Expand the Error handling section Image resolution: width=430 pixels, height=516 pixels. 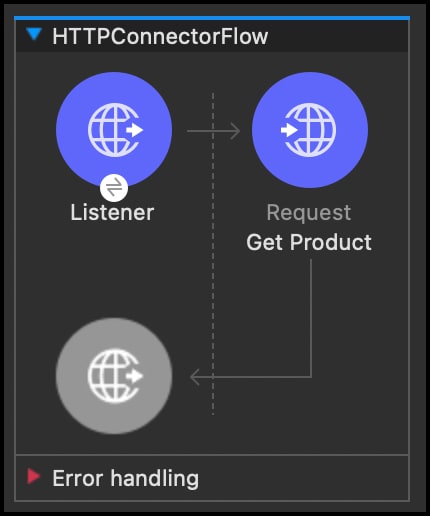point(34,476)
